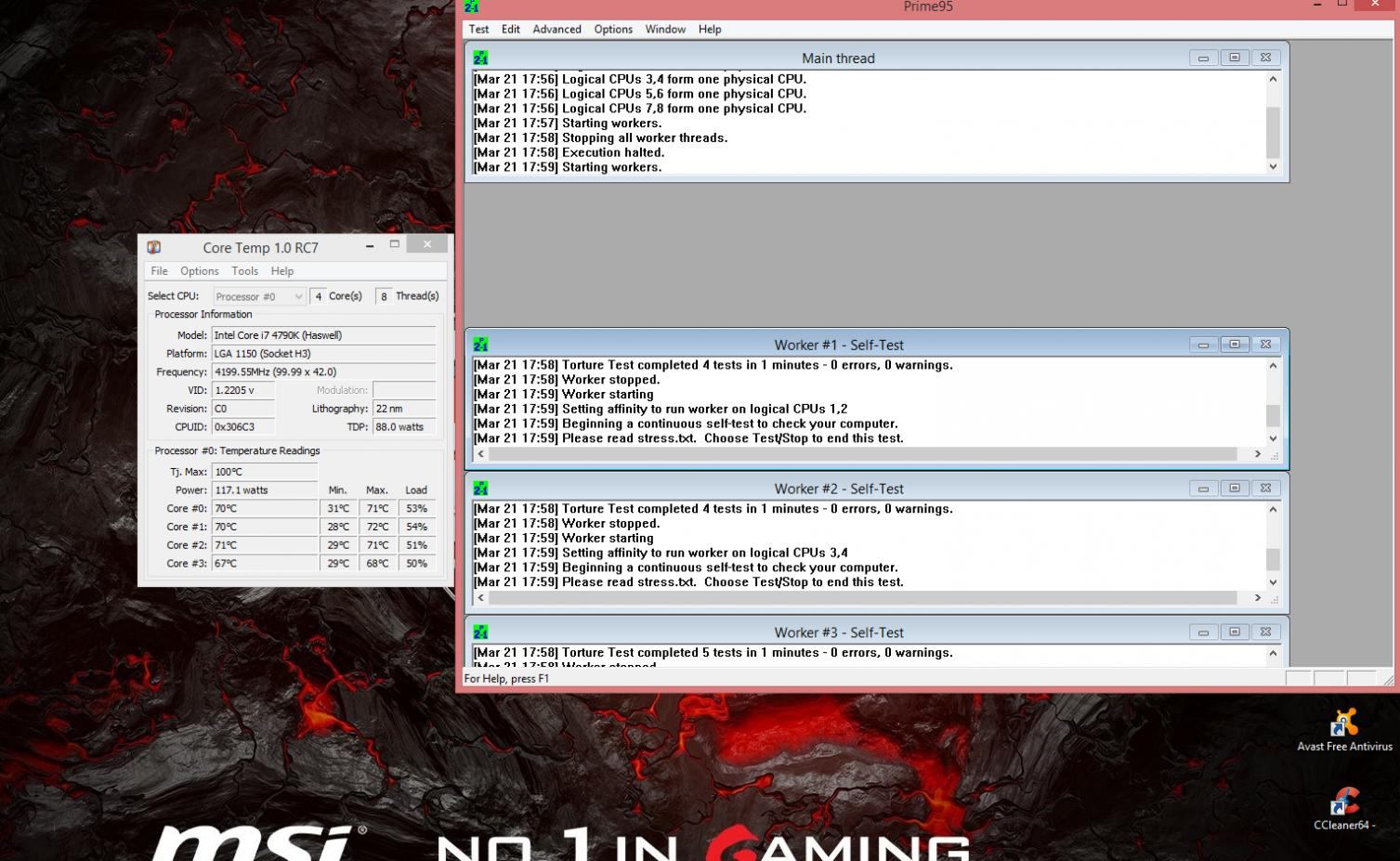Click Main thread scrollbar up arrow
Image resolution: width=1400 pixels, height=861 pixels.
click(x=1273, y=79)
